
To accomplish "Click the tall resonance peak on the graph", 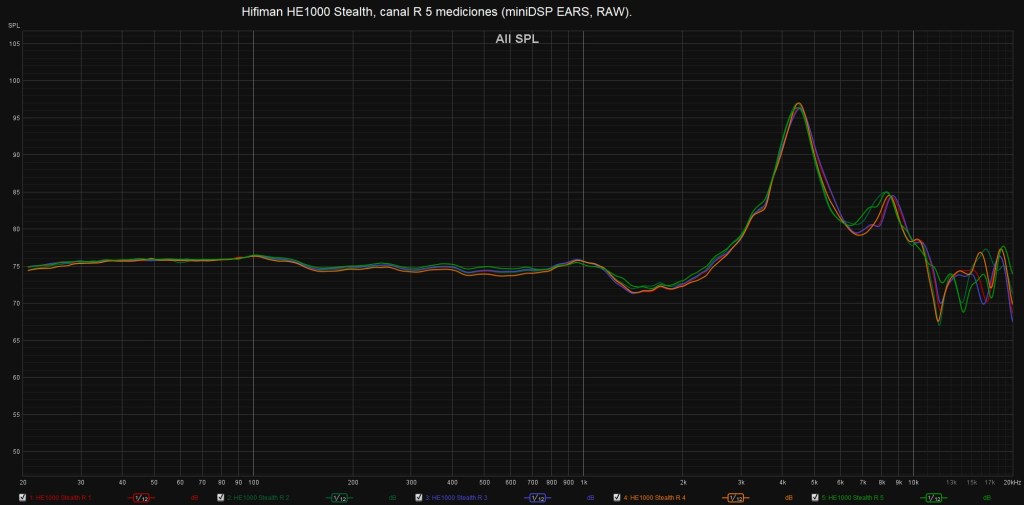I will 798,104.
